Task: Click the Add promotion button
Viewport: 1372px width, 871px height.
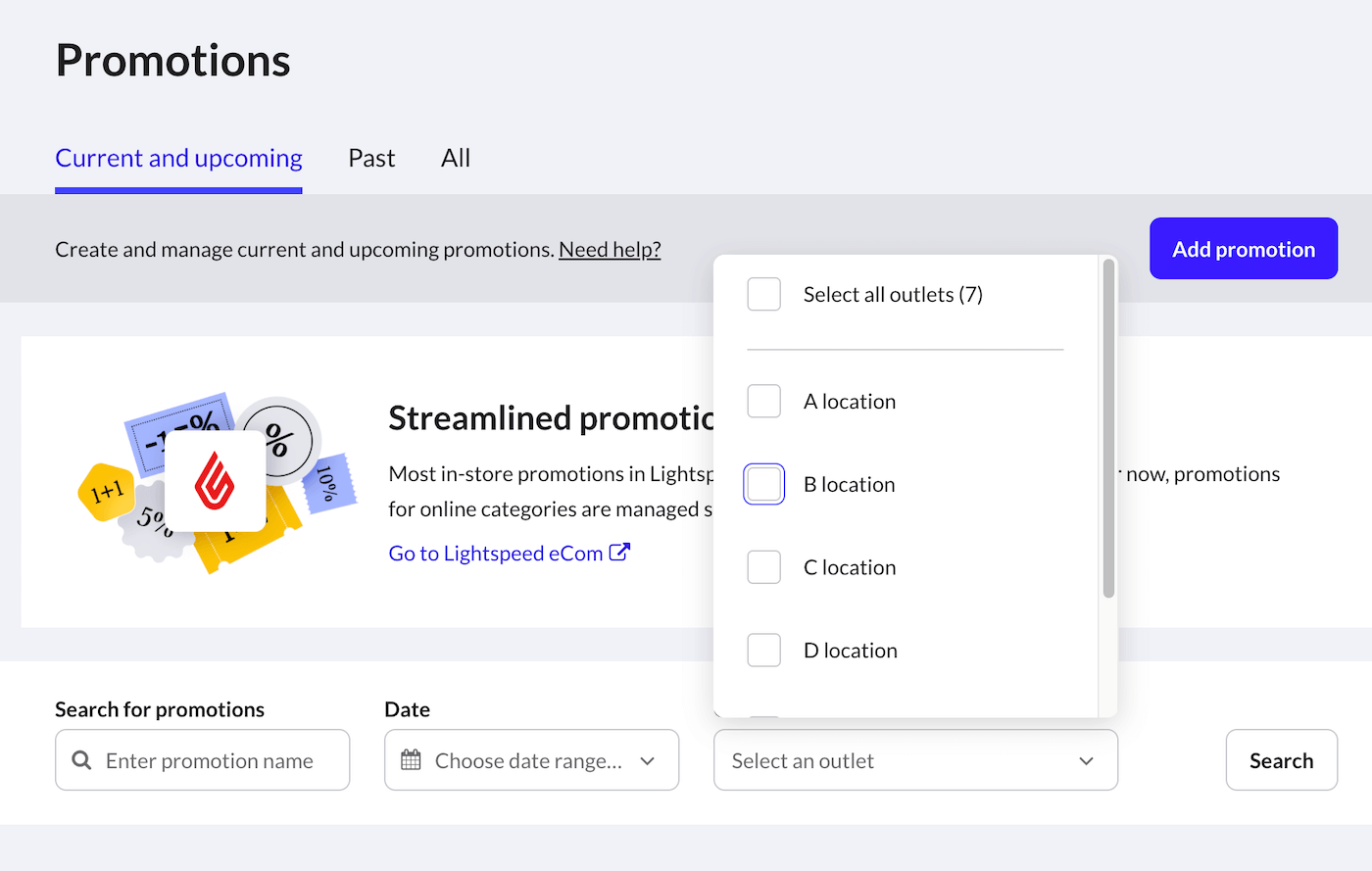Action: (1243, 248)
